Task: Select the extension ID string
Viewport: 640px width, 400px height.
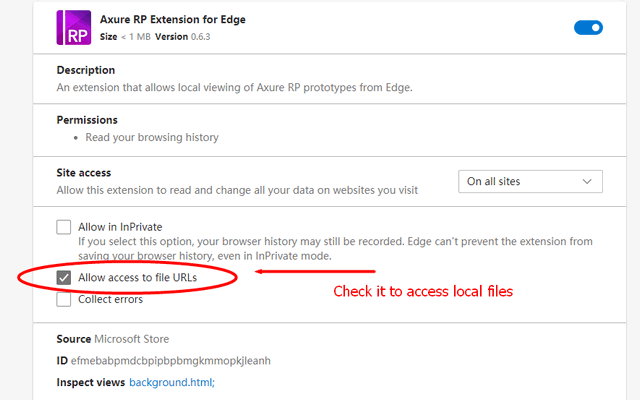Action: point(171,361)
